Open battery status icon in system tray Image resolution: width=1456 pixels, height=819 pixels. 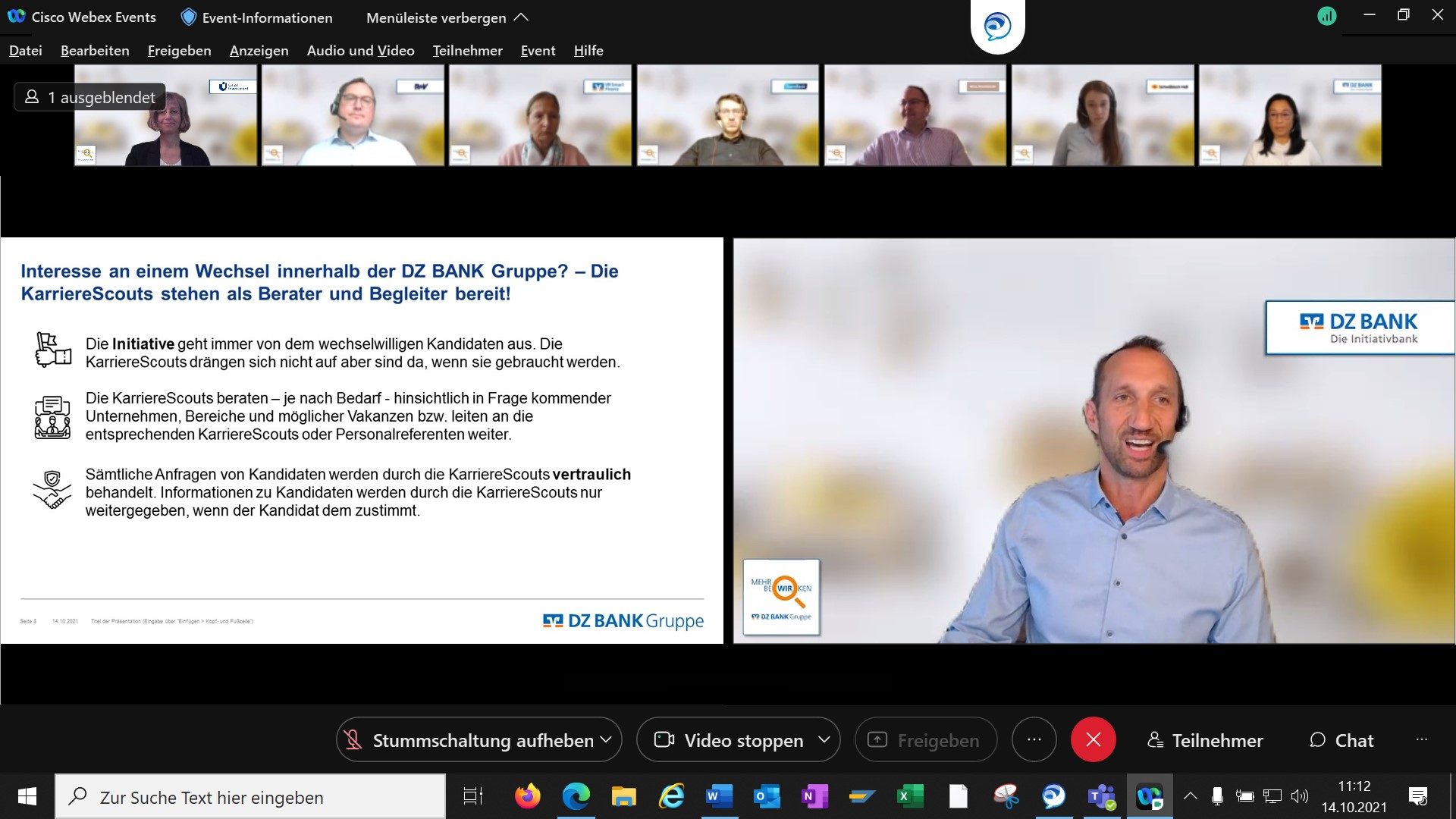point(1244,796)
